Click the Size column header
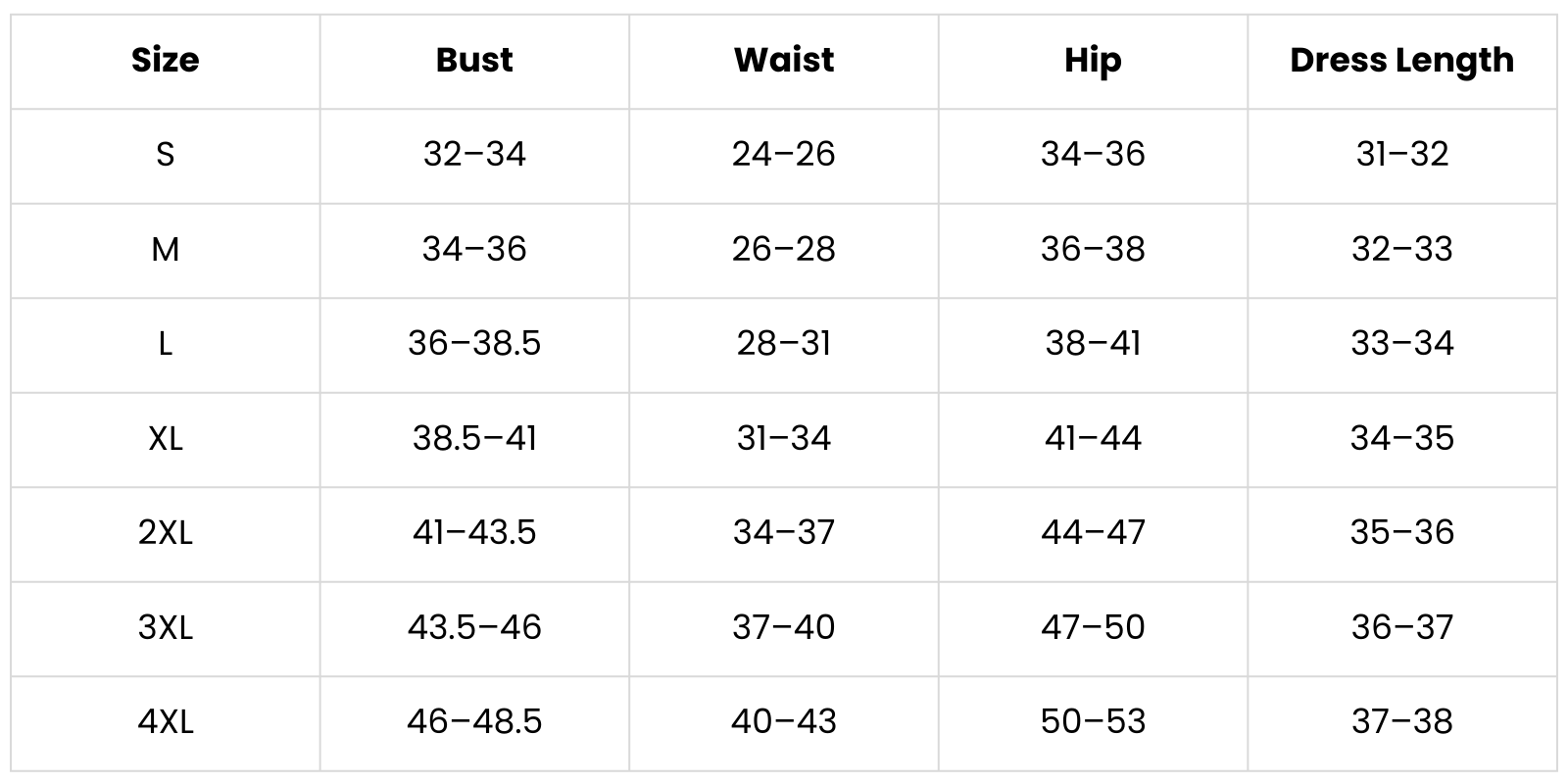 point(165,60)
